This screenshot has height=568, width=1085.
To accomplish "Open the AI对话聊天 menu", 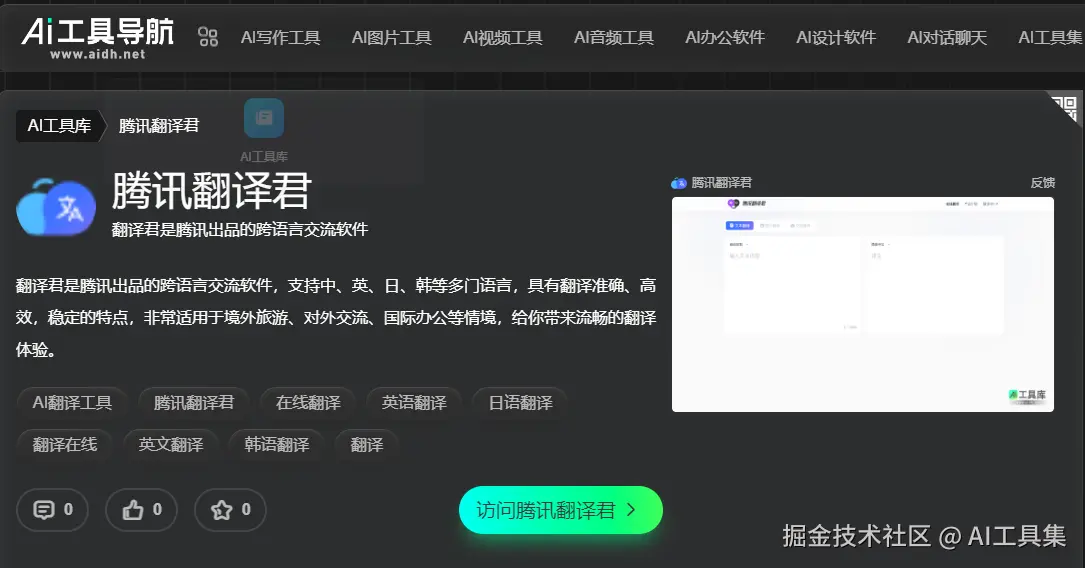I will coord(947,37).
